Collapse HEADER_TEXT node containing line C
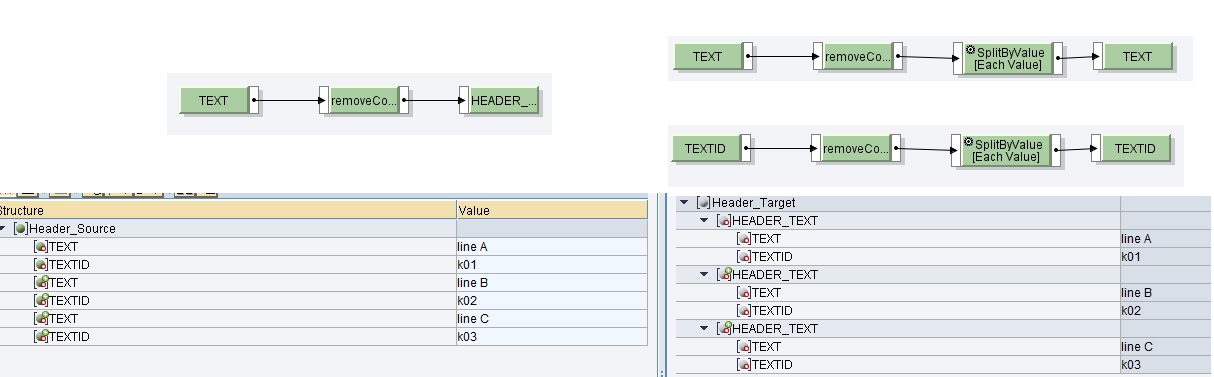The image size is (1214, 377). click(x=705, y=329)
